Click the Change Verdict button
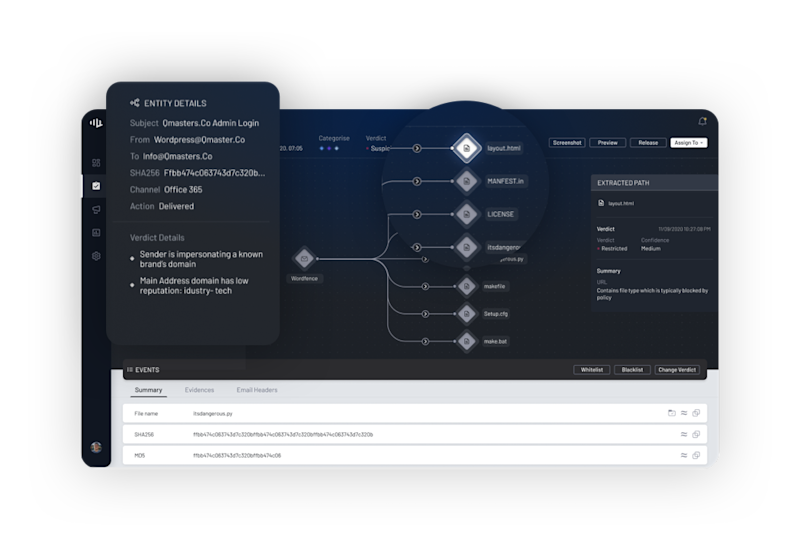This screenshot has height=551, width=800. 677,369
